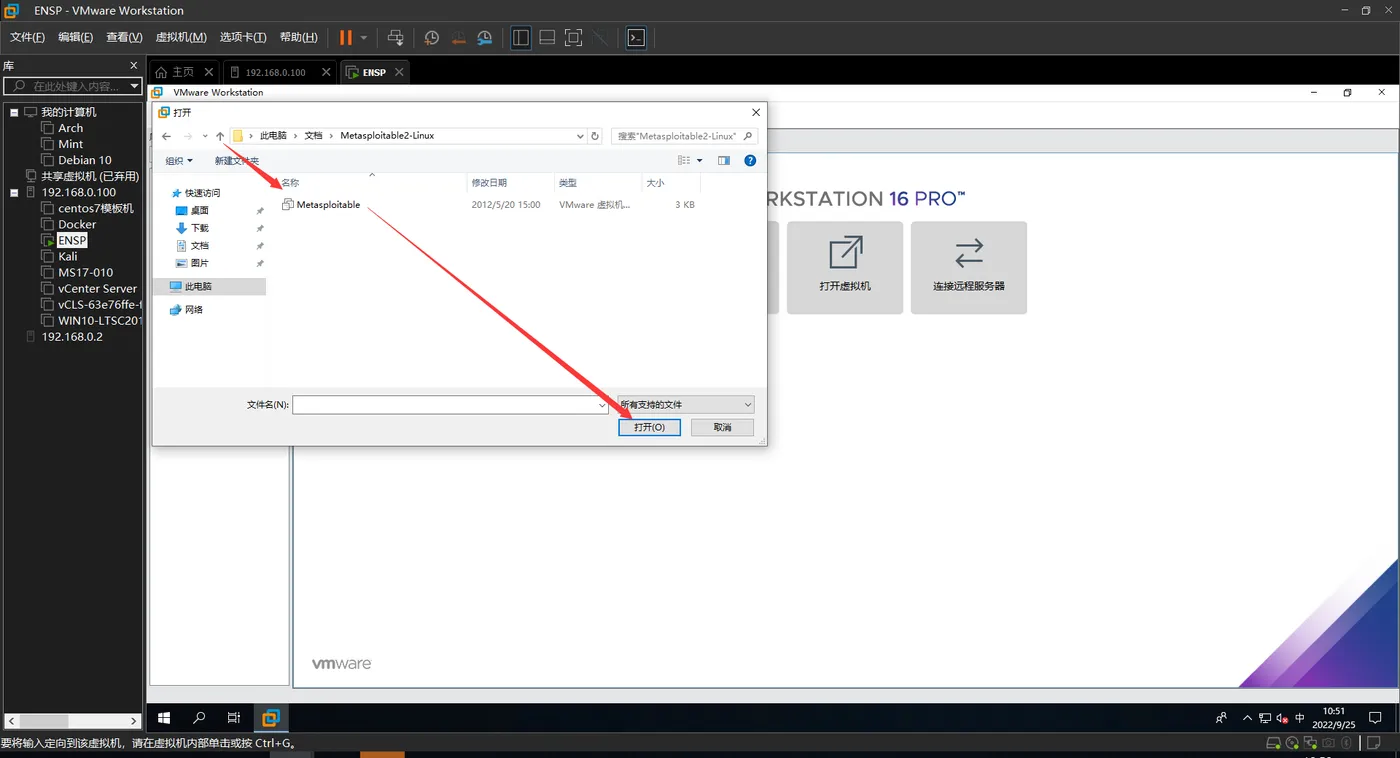
Task: Open the 文件(F) menu
Action: click(27, 37)
